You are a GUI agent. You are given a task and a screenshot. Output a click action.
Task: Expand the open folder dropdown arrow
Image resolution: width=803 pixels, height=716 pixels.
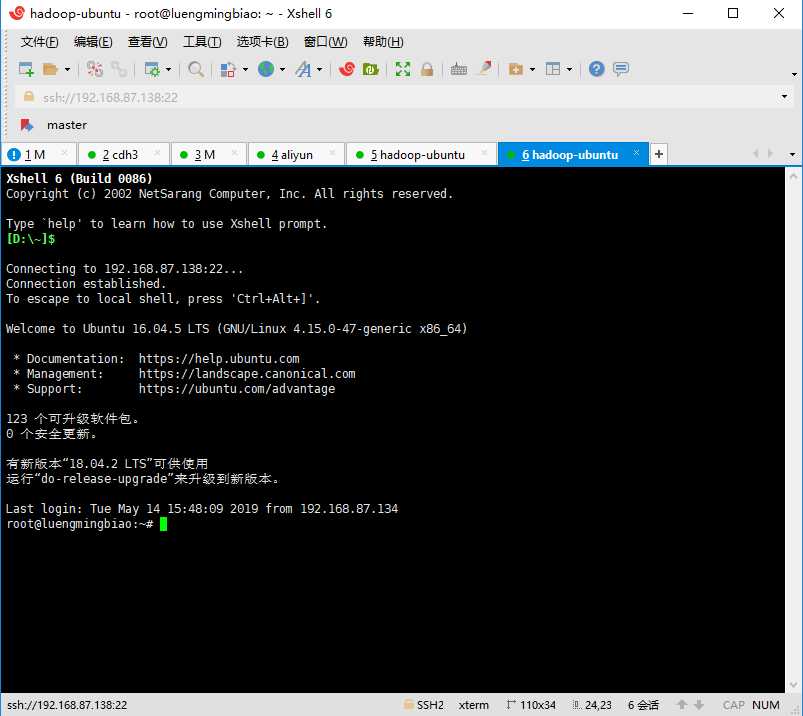[67, 69]
